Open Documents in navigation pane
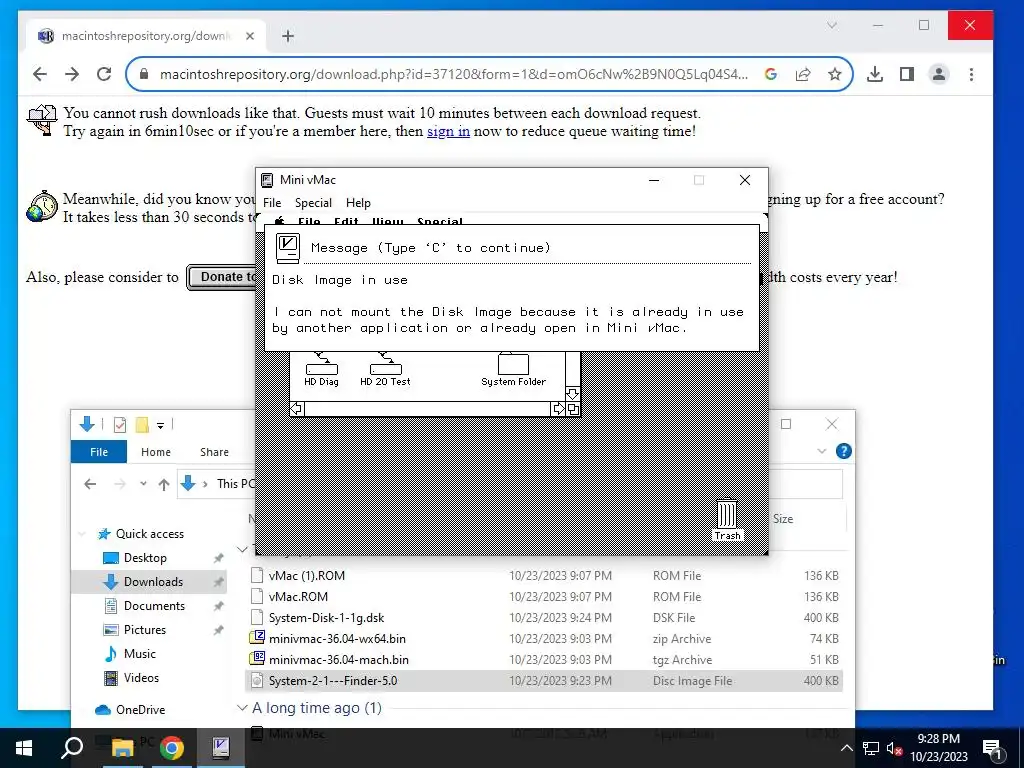Screen dimensions: 1024x768 [x=154, y=606]
